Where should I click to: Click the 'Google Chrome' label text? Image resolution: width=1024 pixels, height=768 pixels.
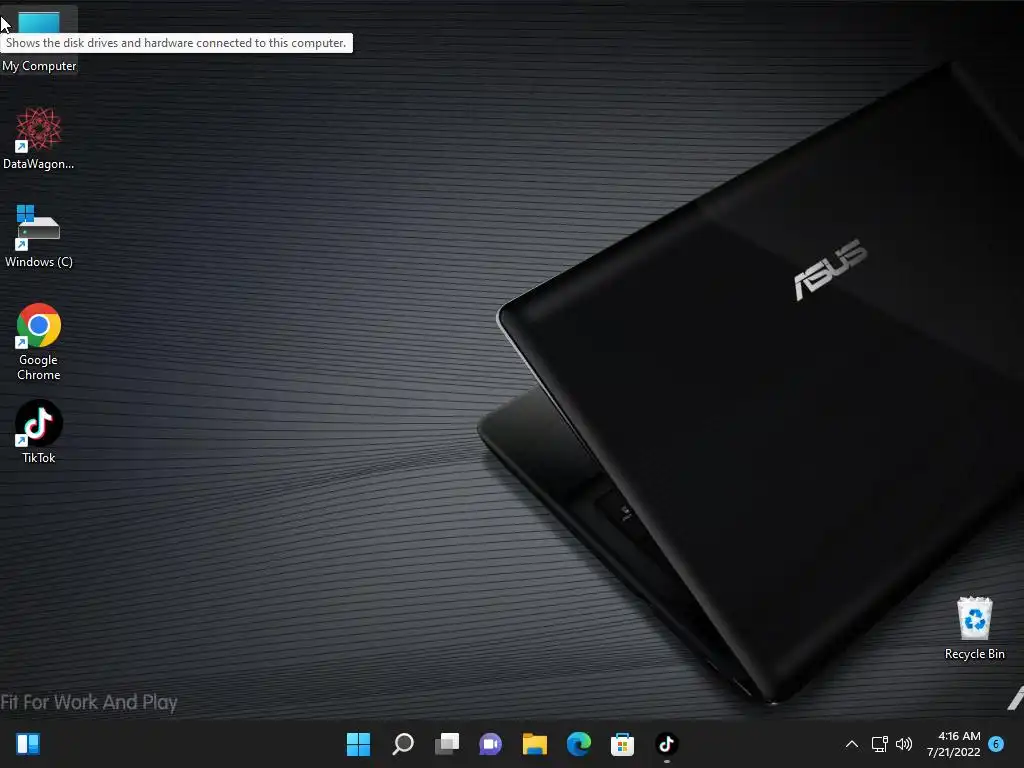(x=39, y=367)
